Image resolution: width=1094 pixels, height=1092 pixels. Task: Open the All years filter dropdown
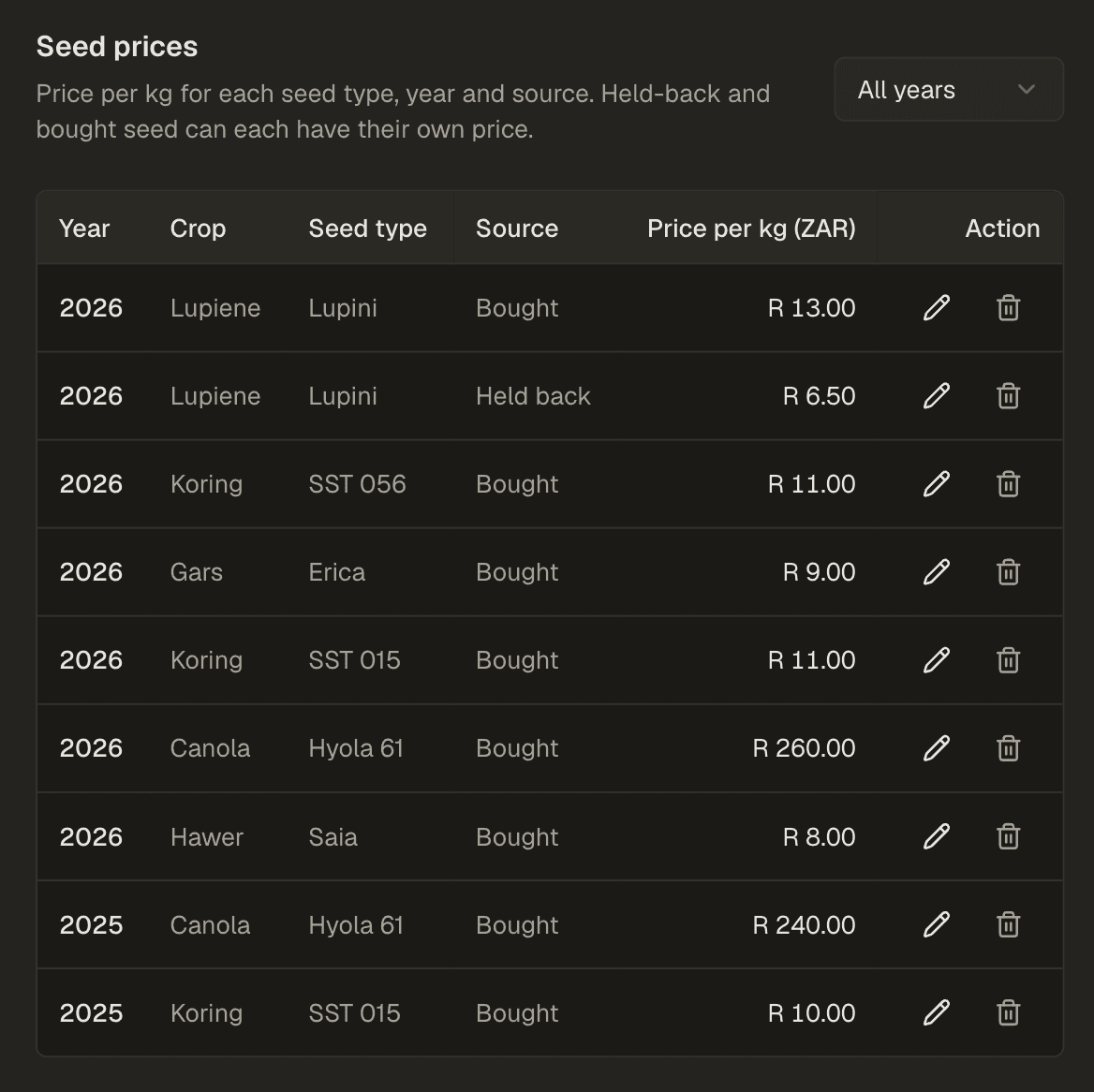coord(949,89)
